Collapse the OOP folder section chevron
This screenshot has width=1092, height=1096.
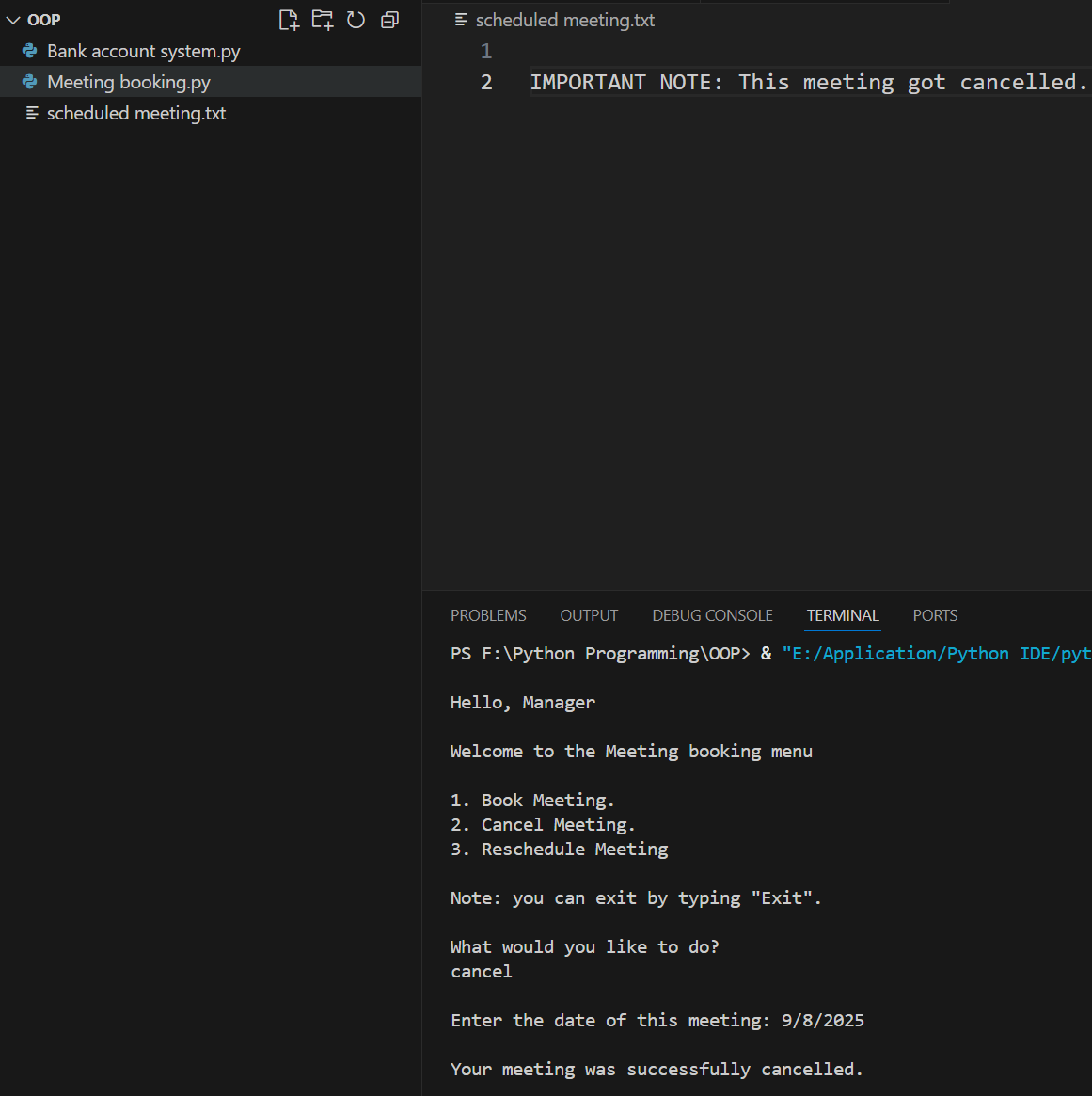click(x=13, y=20)
